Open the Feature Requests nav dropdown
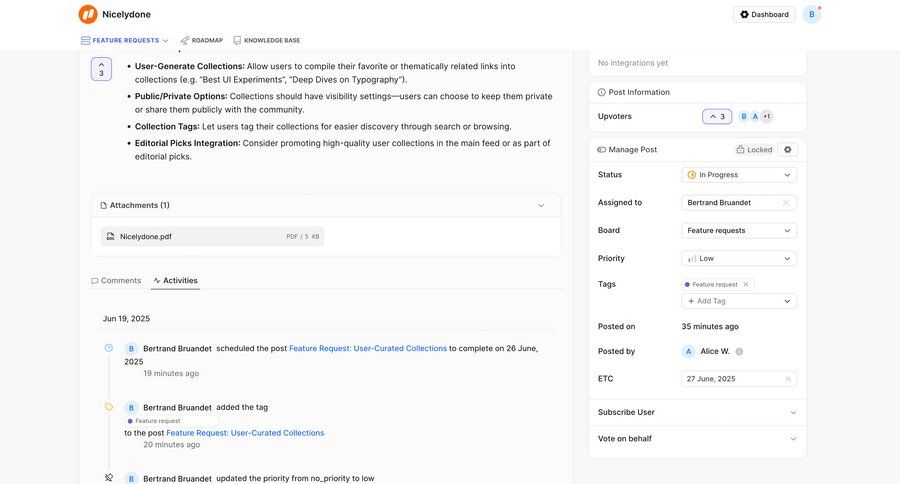 pyautogui.click(x=125, y=40)
